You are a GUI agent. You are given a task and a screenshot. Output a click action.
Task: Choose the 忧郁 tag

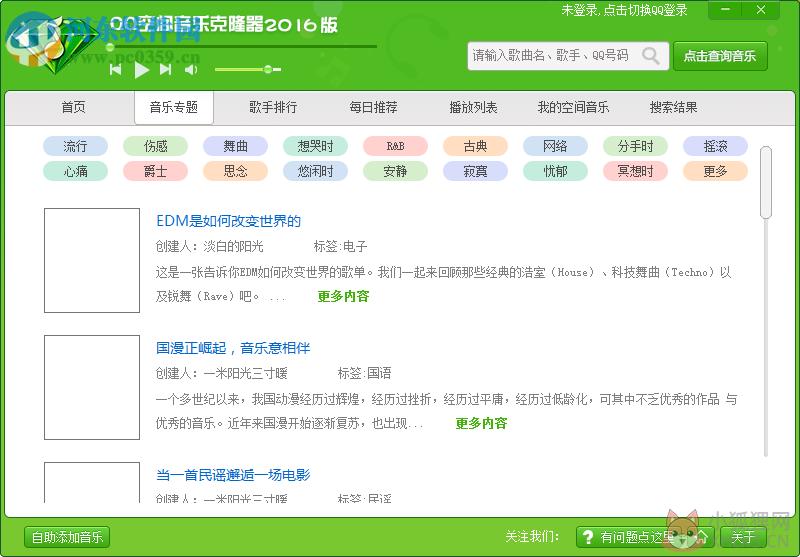555,171
